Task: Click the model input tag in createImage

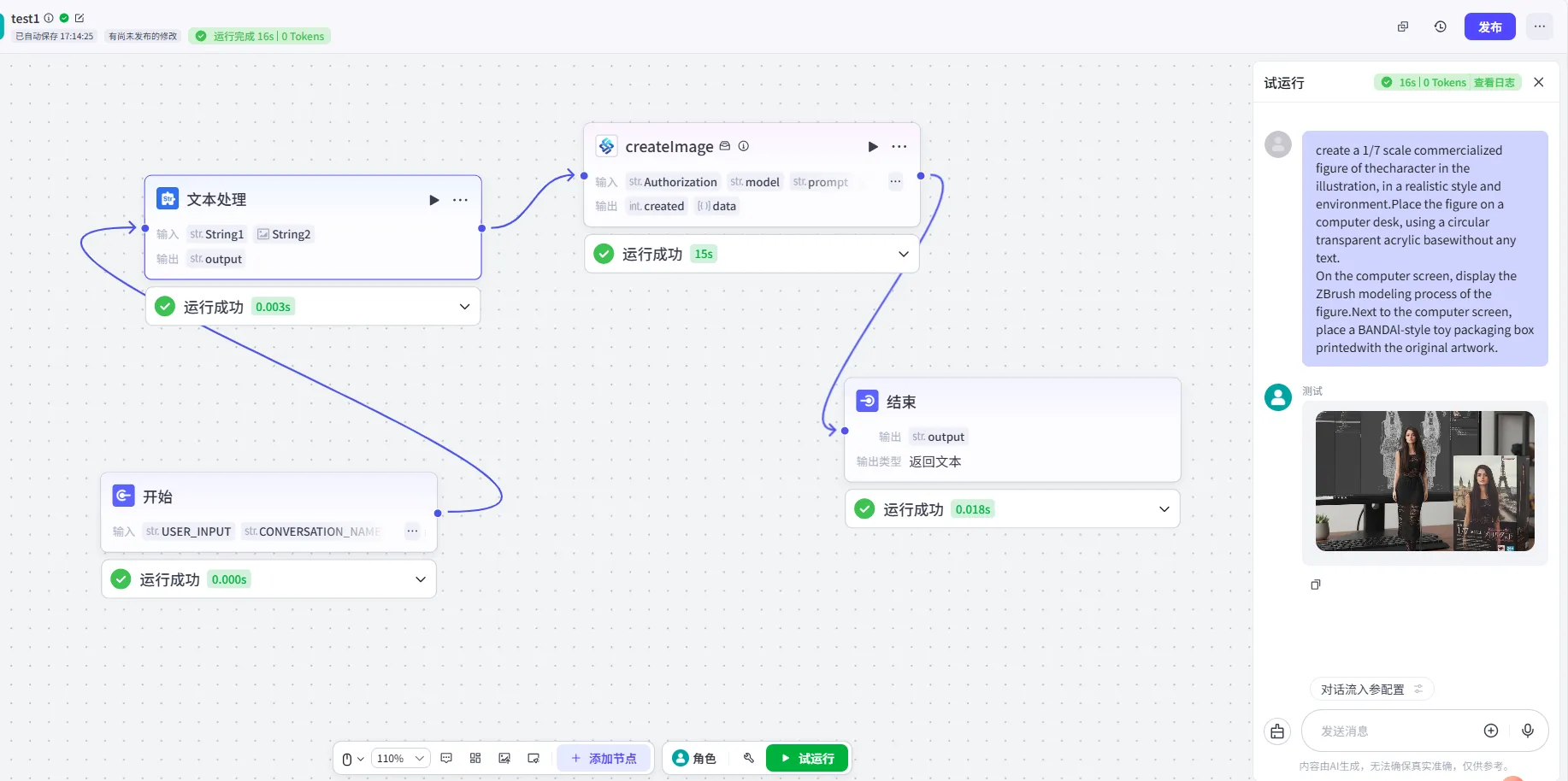Action: 755,182
